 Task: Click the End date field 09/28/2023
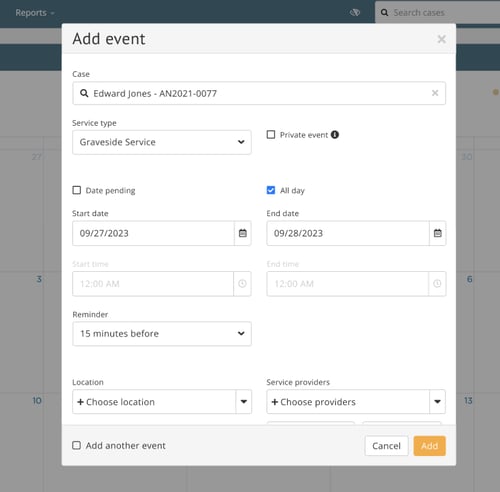click(348, 233)
